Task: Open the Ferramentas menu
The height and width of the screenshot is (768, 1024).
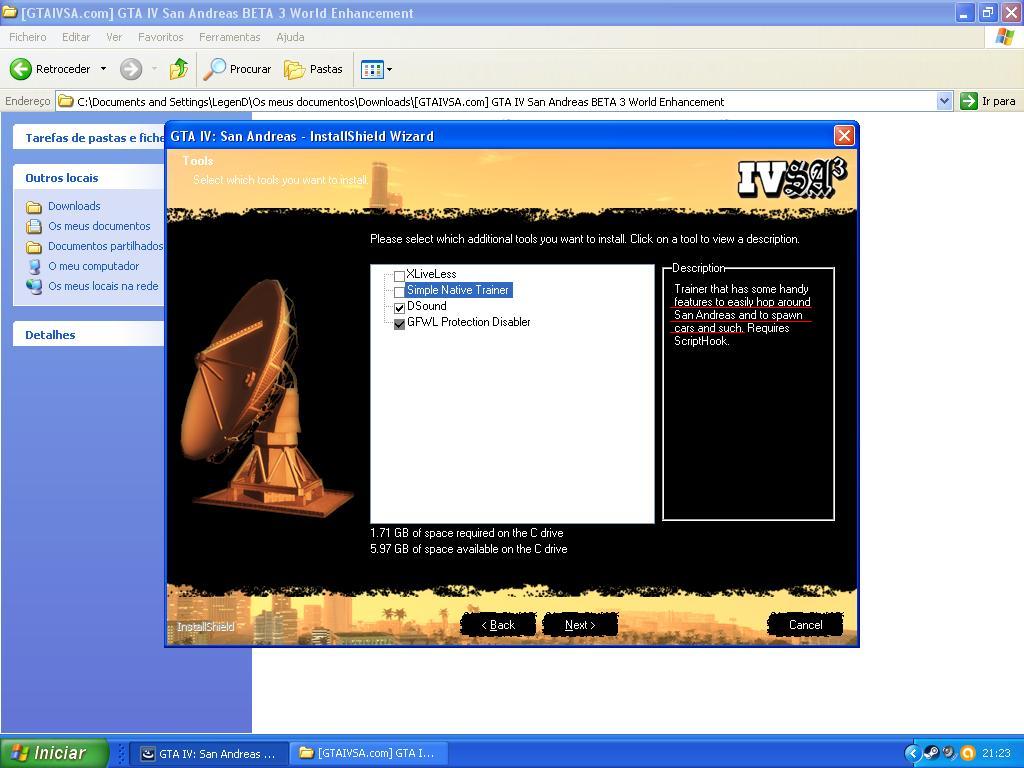Action: (229, 37)
